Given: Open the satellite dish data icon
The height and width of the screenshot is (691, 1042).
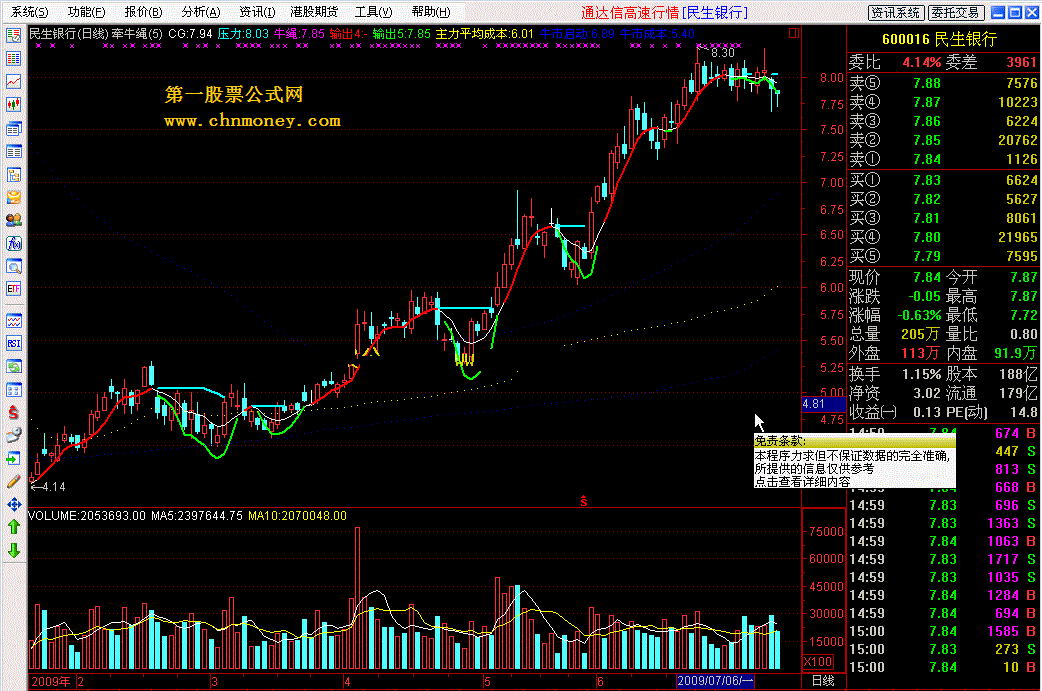Looking at the screenshot, I should click(x=13, y=435).
